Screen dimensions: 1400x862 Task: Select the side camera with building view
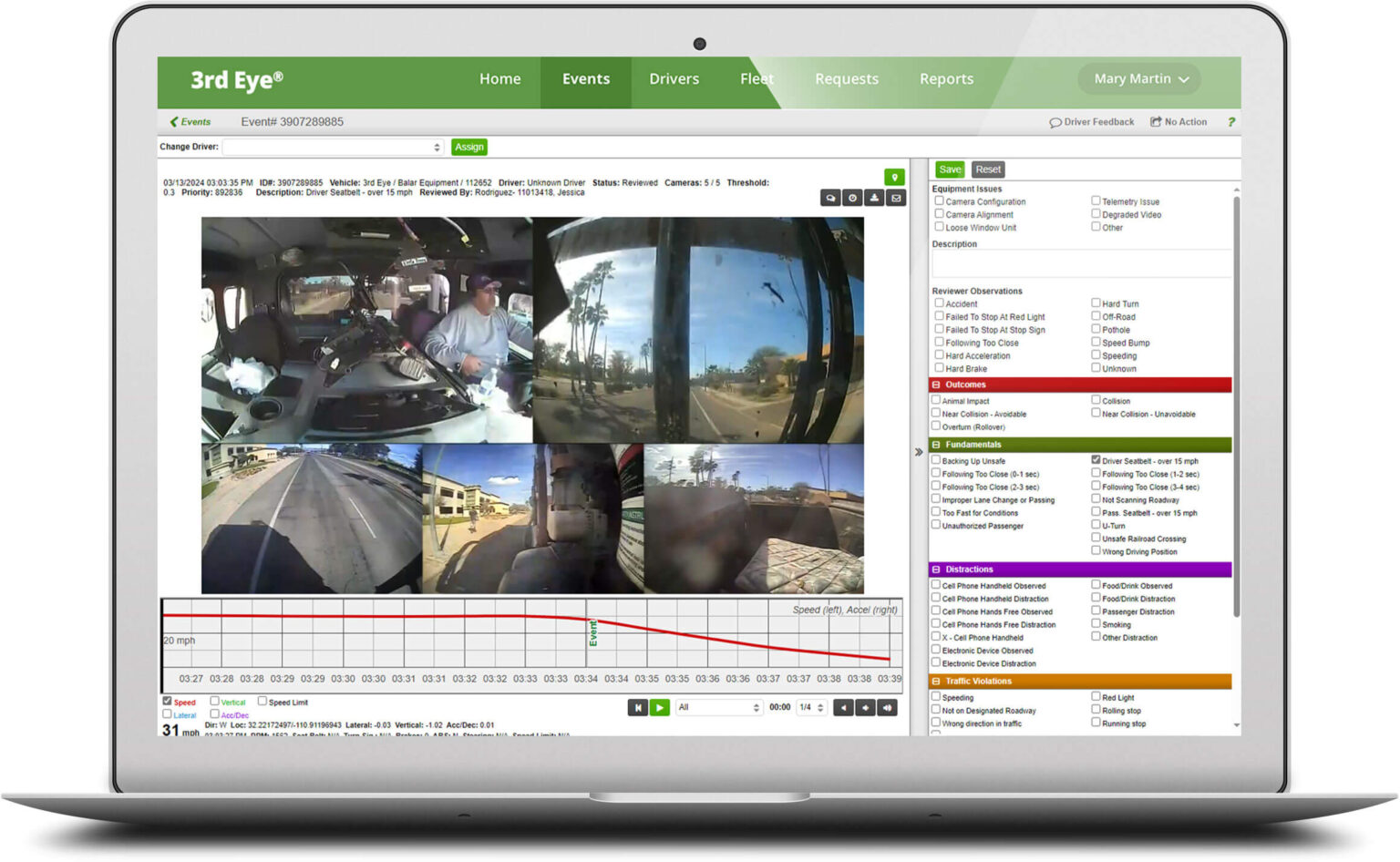click(x=533, y=518)
